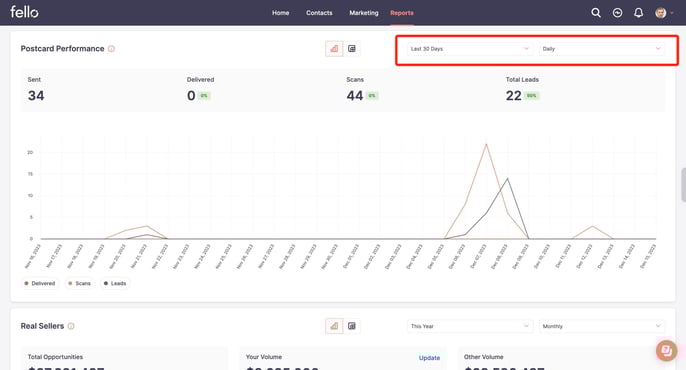Switch Postcard Performance to chart view
This screenshot has width=686, height=370.
tap(334, 49)
